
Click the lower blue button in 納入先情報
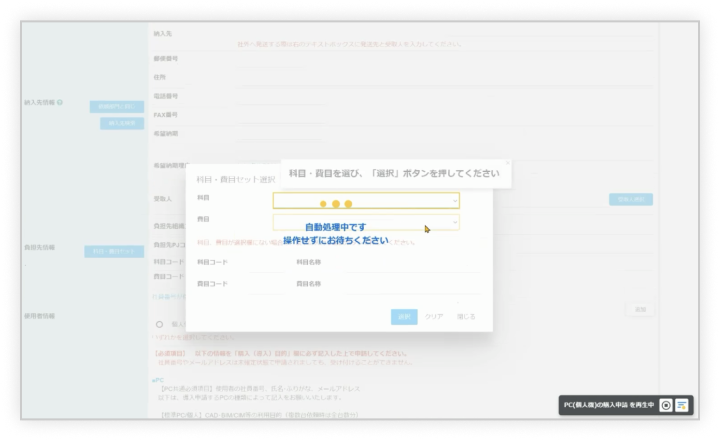click(x=122, y=123)
